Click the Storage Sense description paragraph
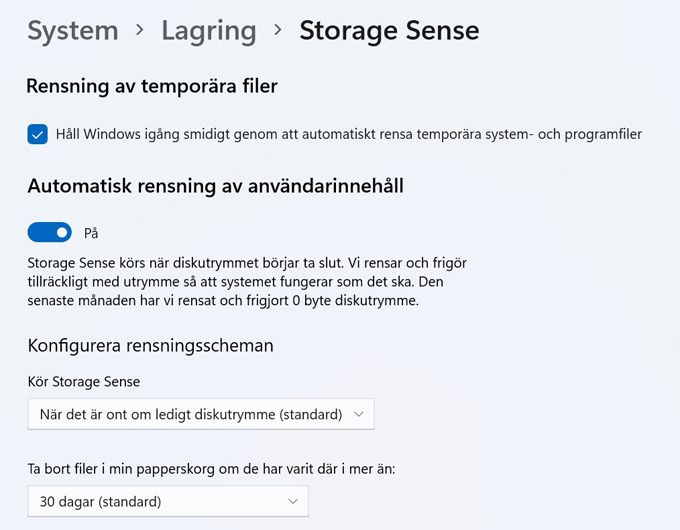This screenshot has height=530, width=680. pyautogui.click(x=247, y=281)
